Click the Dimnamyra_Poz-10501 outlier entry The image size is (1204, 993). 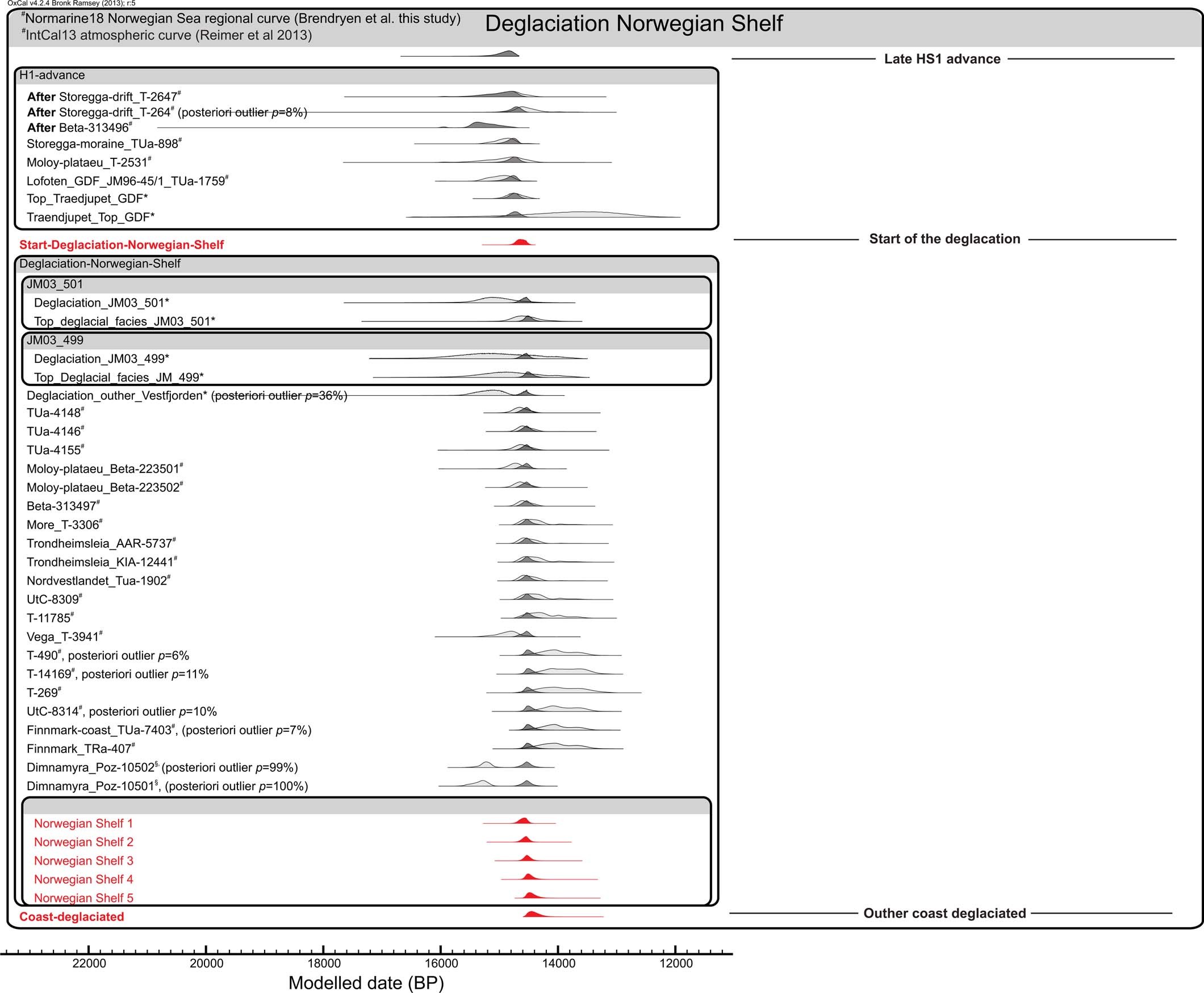(x=166, y=786)
